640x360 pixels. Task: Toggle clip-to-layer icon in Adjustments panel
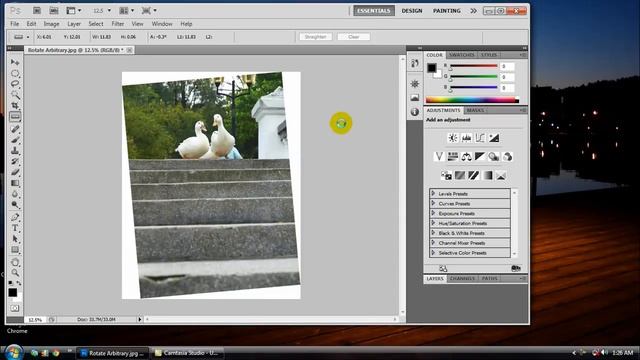(x=516, y=268)
